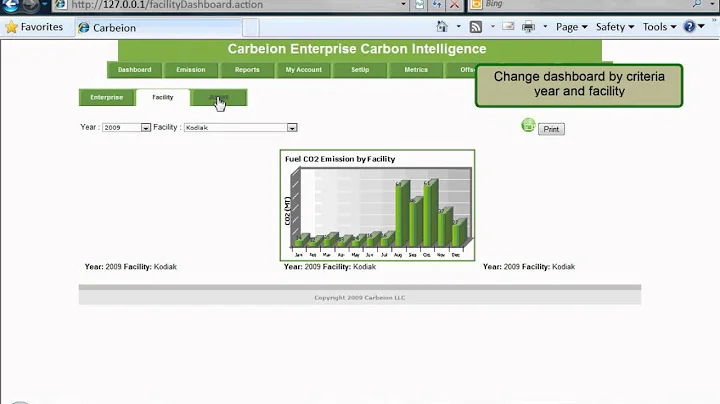Image resolution: width=720 pixels, height=404 pixels.
Task: Open the Dashboard menu item
Action: pos(135,70)
